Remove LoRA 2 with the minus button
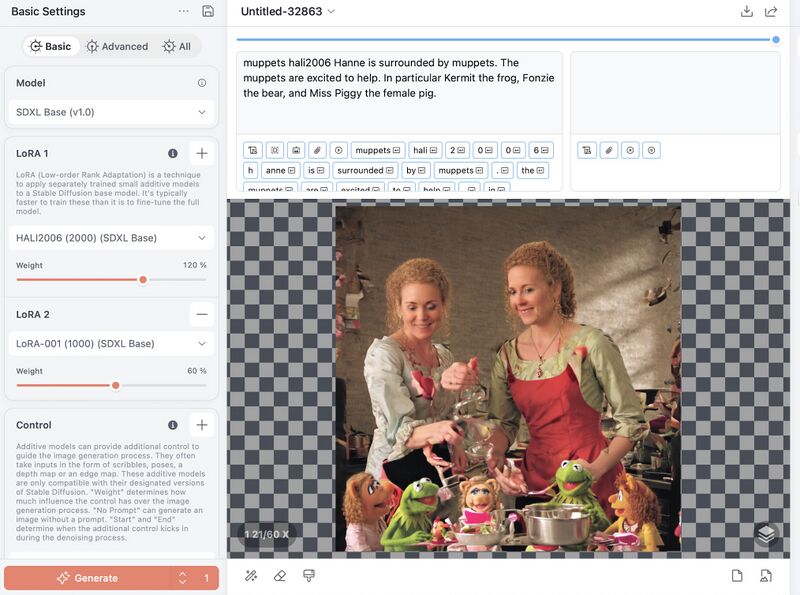The height and width of the screenshot is (595, 800). point(202,314)
